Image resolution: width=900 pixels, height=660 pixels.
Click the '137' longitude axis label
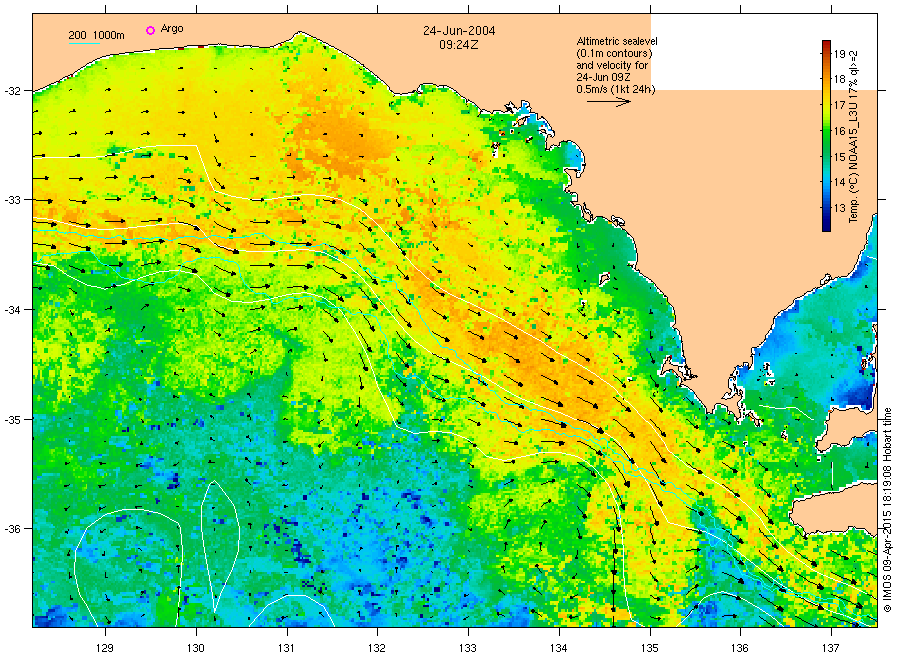(x=831, y=648)
